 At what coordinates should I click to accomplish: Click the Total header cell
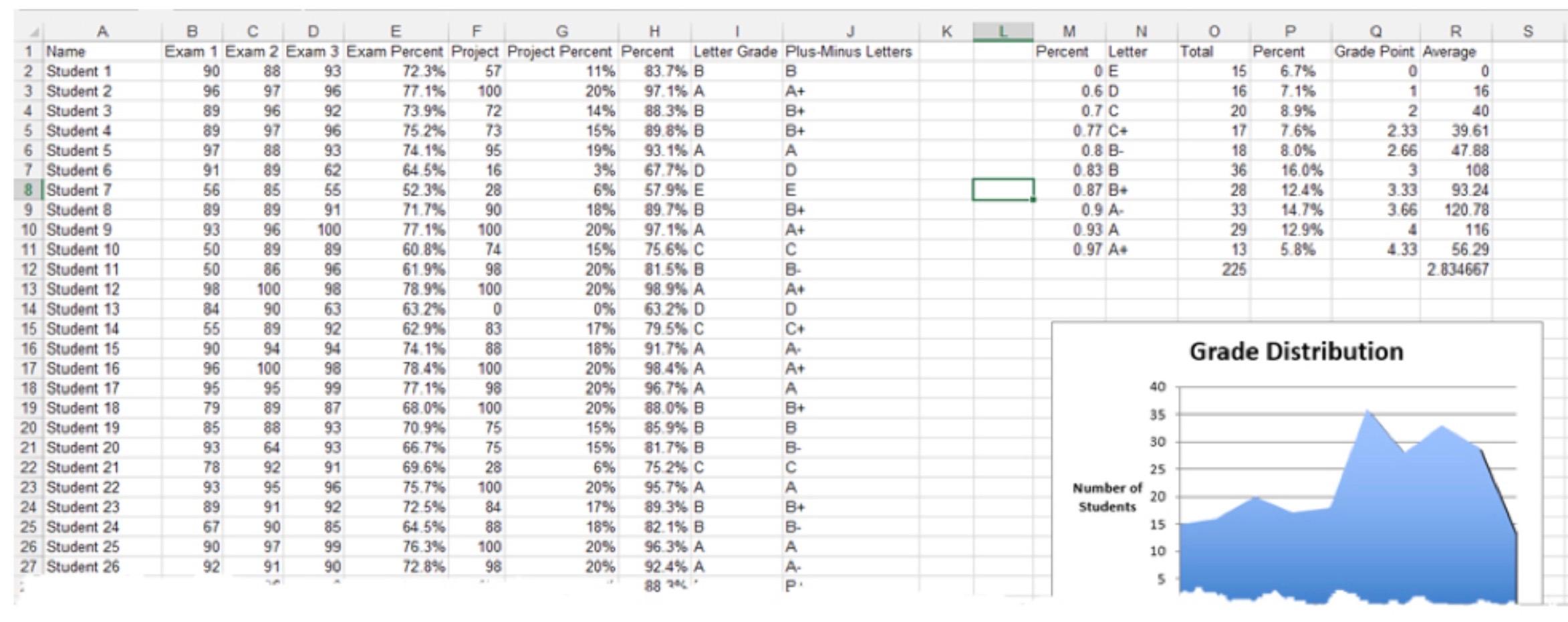[x=1213, y=51]
